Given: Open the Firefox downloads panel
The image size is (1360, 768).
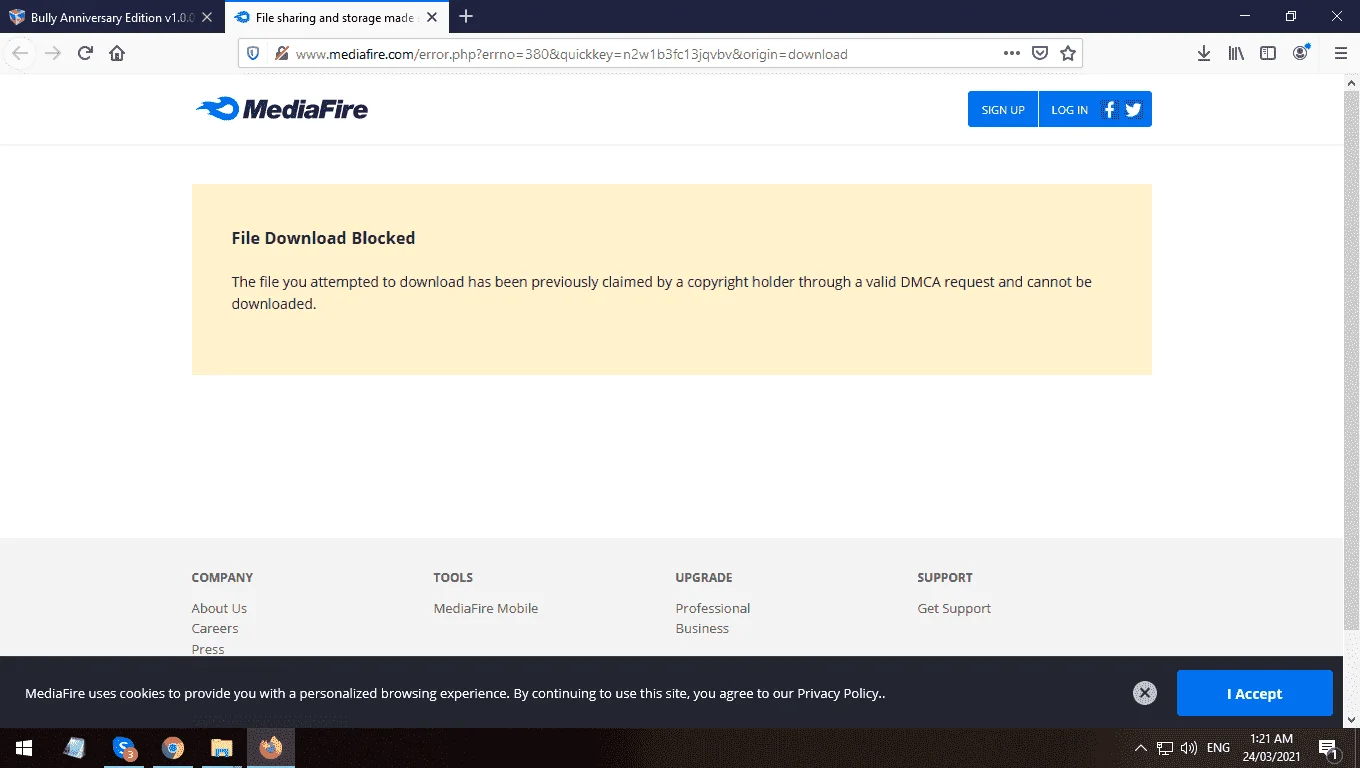Looking at the screenshot, I should pyautogui.click(x=1204, y=54).
